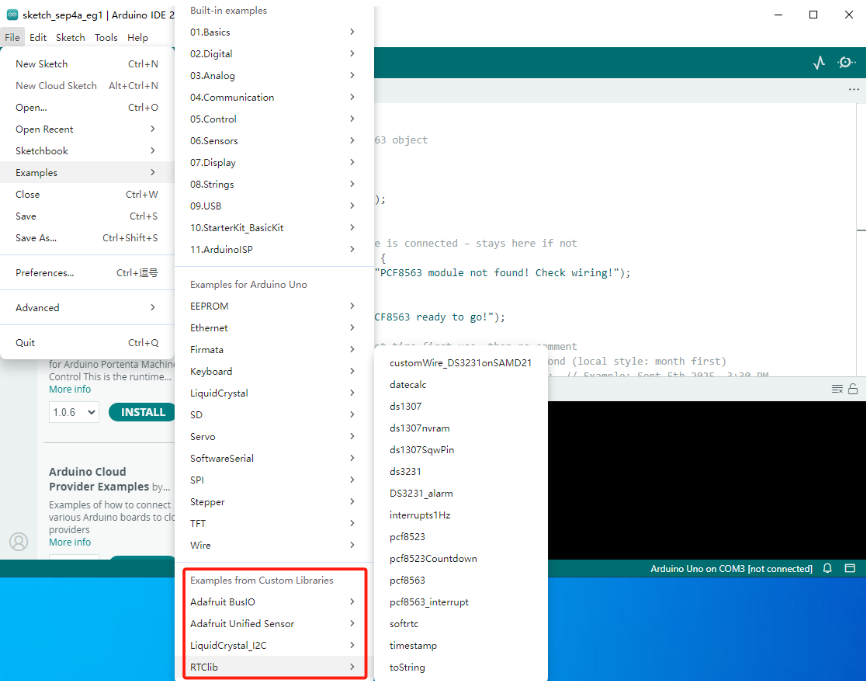Expand the Adafruit BusIO examples submenu
The image size is (866, 681).
pos(270,602)
